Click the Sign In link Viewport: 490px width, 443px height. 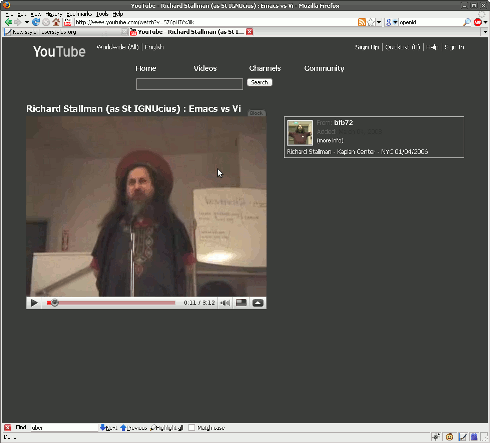pyautogui.click(x=454, y=47)
